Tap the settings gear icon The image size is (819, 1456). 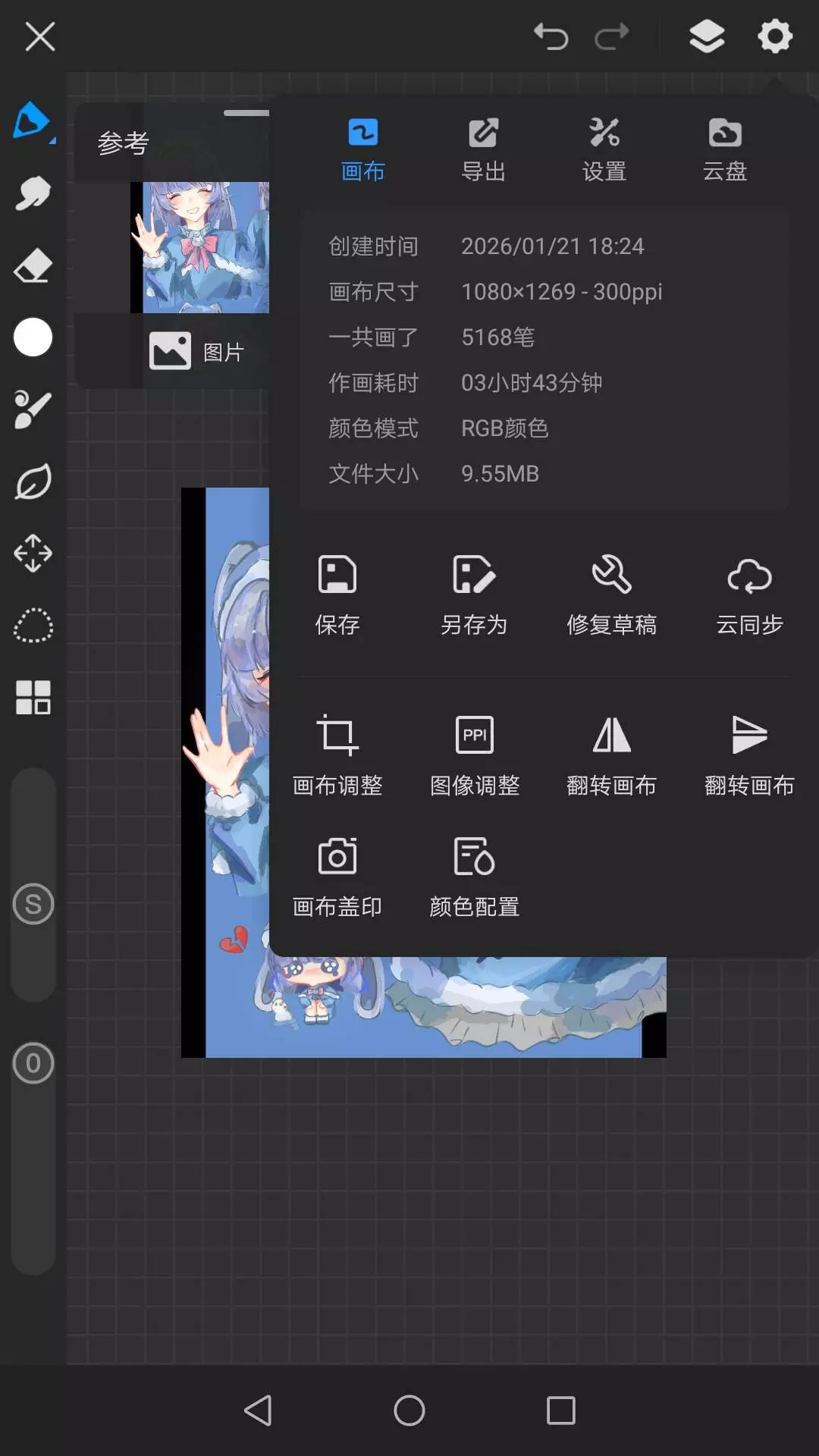click(775, 36)
